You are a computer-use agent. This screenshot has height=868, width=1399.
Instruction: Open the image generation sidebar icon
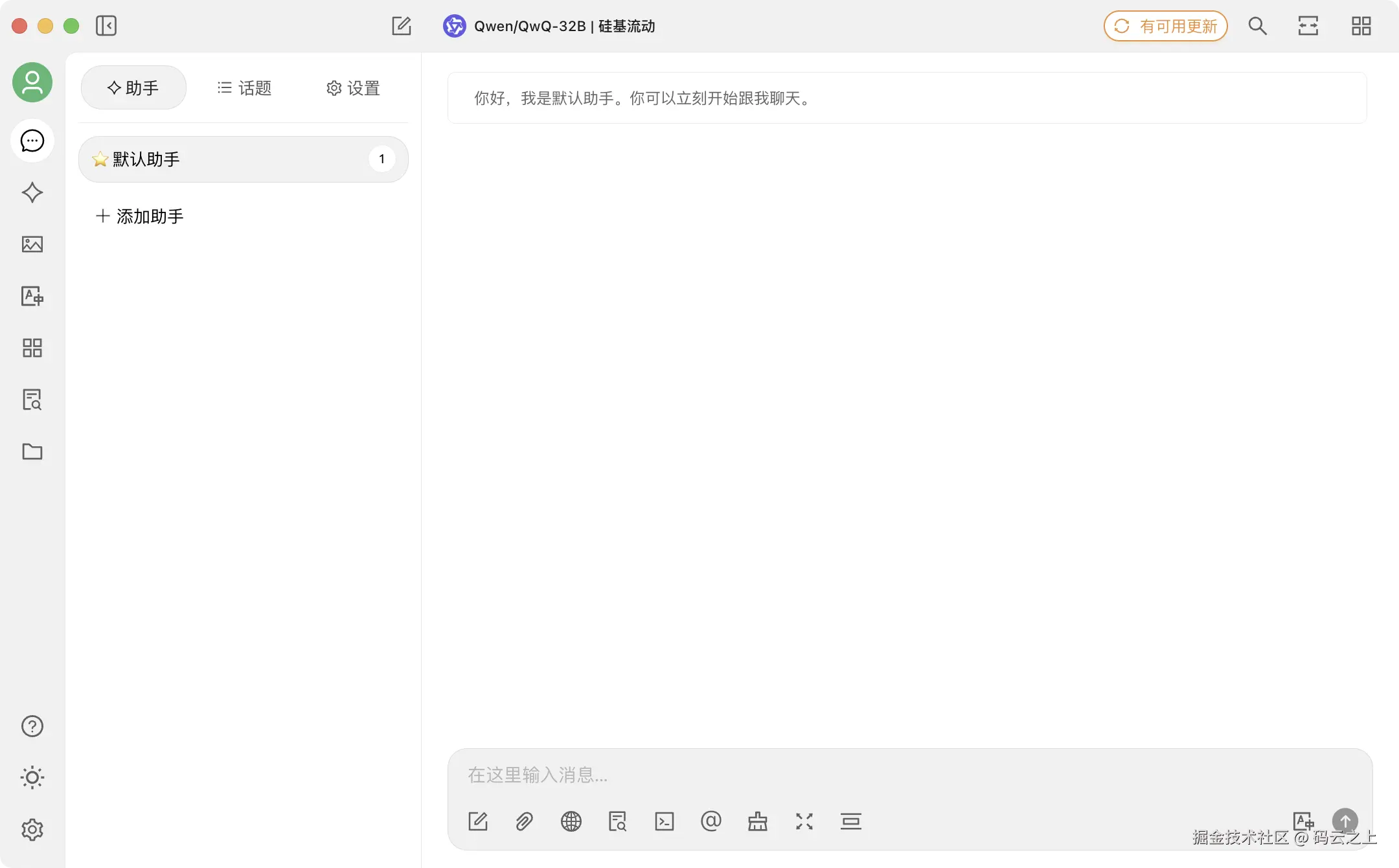(x=32, y=244)
